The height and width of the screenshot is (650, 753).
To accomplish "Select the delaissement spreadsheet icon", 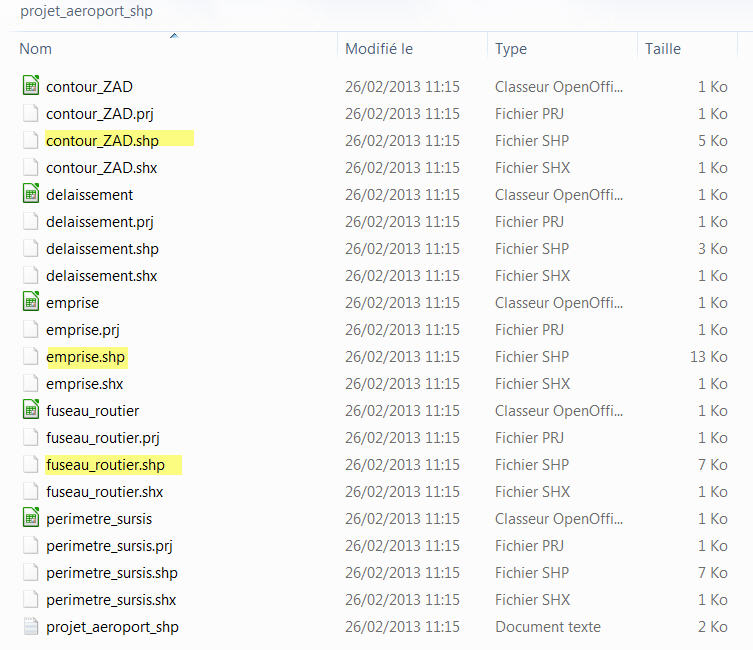I will point(29,194).
